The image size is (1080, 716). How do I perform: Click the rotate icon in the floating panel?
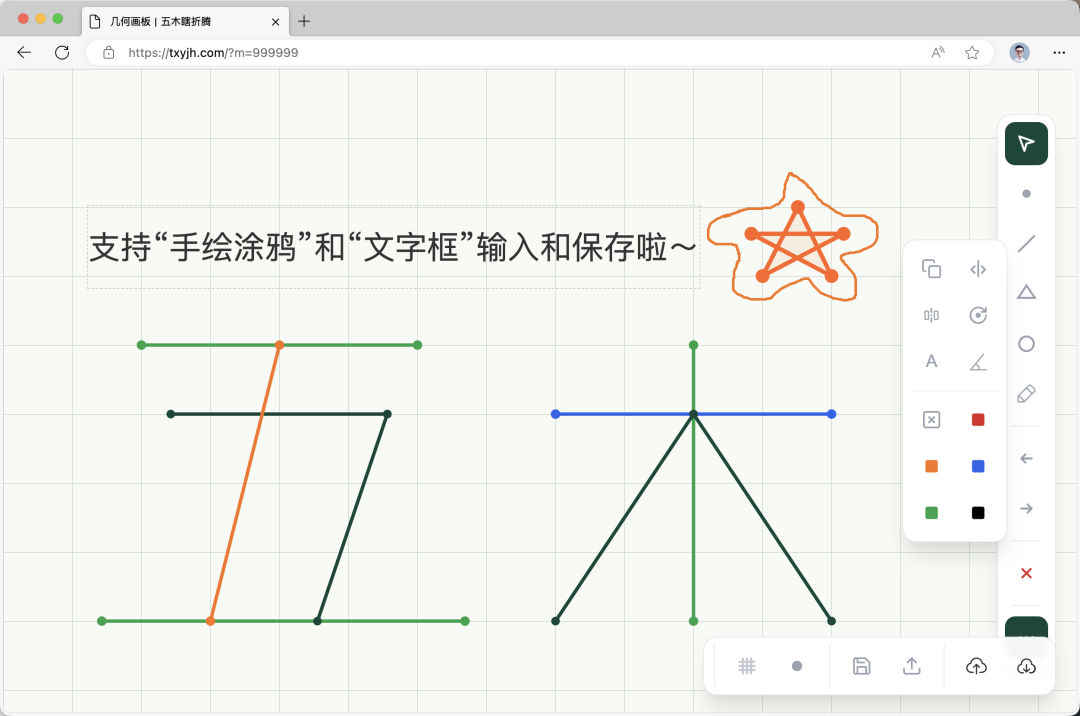click(978, 315)
